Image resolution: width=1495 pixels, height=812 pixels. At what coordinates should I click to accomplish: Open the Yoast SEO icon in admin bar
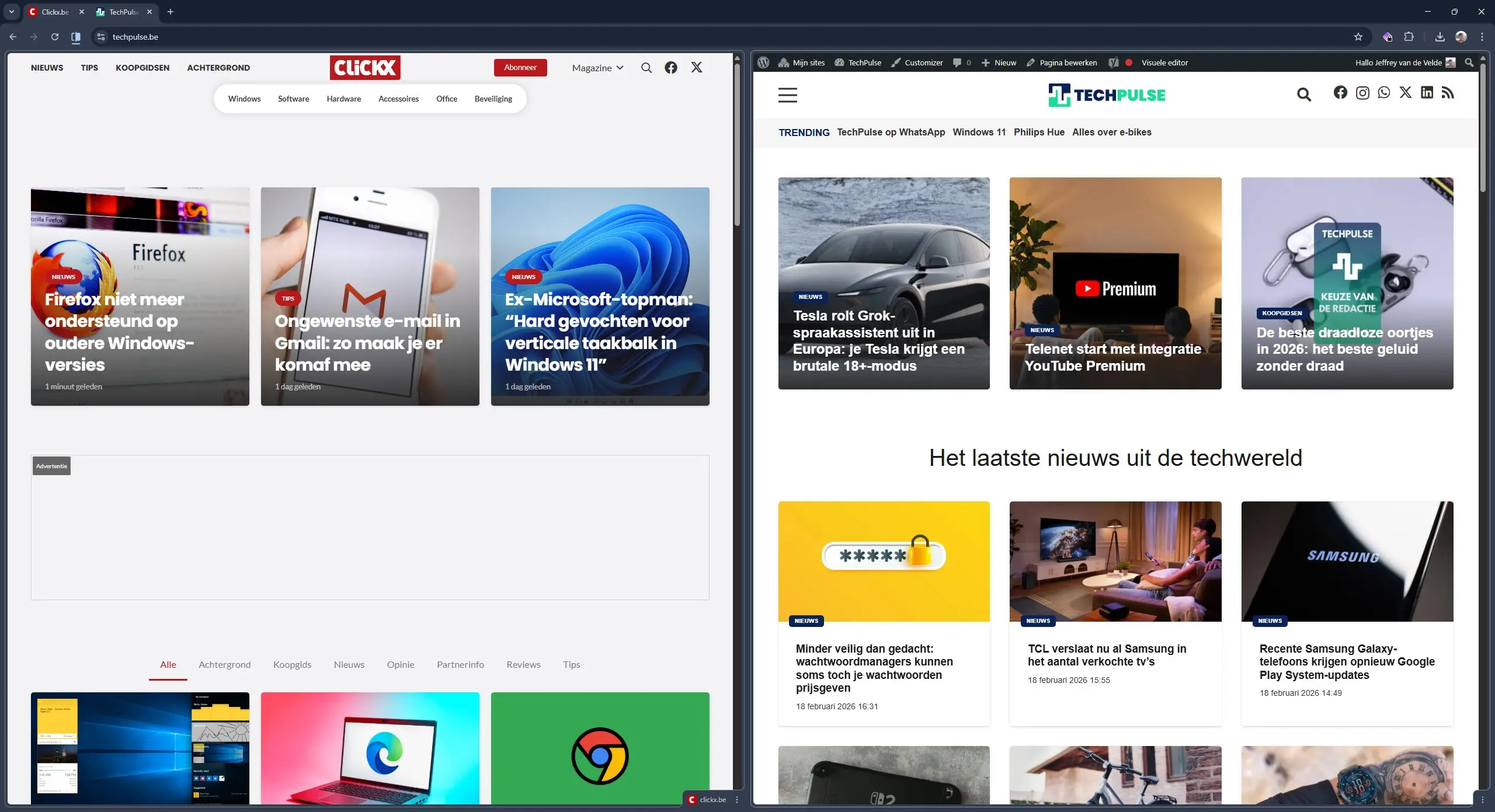(1113, 62)
